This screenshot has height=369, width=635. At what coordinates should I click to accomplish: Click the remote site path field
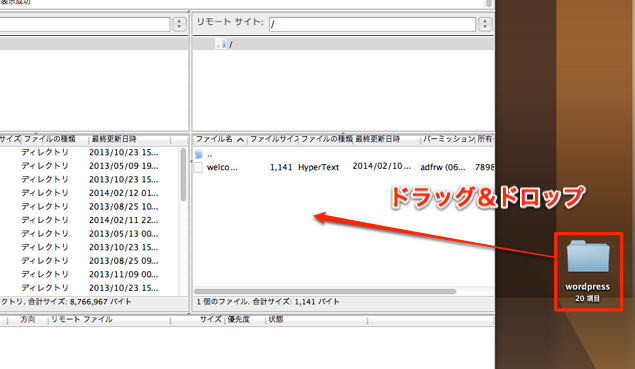click(372, 24)
